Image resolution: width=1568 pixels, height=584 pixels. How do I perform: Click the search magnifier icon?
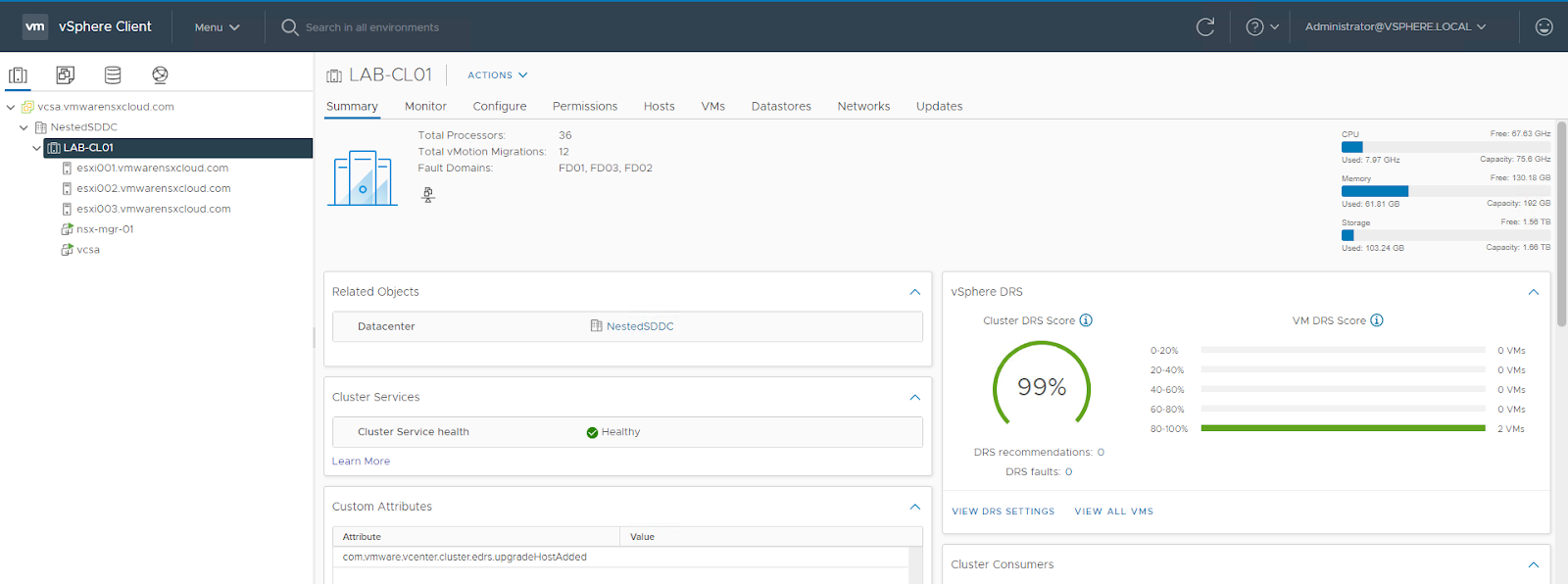[290, 27]
